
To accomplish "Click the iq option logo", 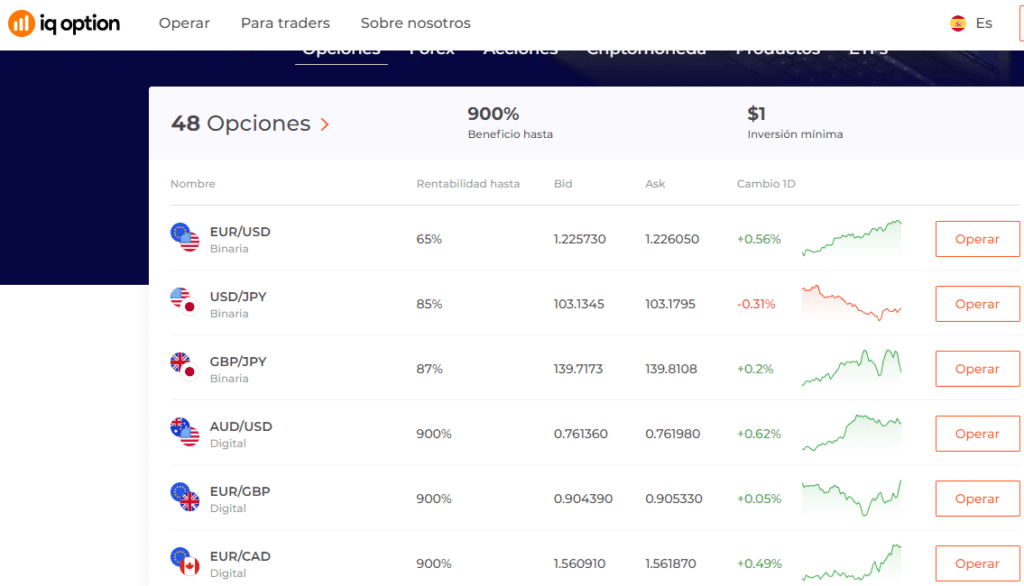I will pos(64,24).
